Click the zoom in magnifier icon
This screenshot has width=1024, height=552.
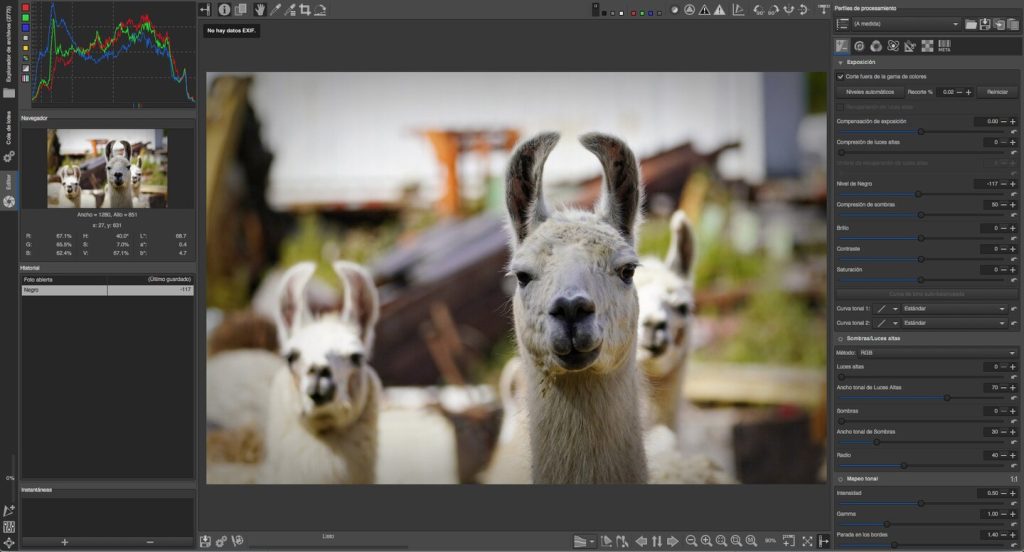(706, 541)
